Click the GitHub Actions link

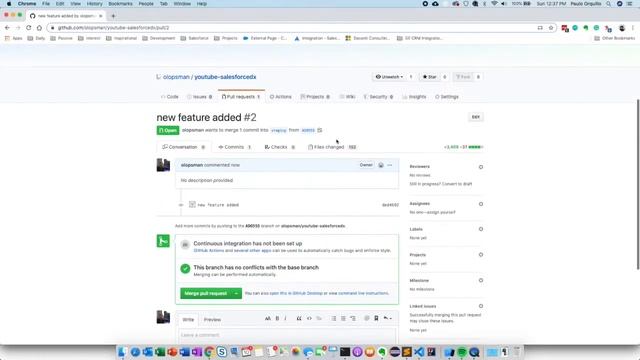pos(209,251)
